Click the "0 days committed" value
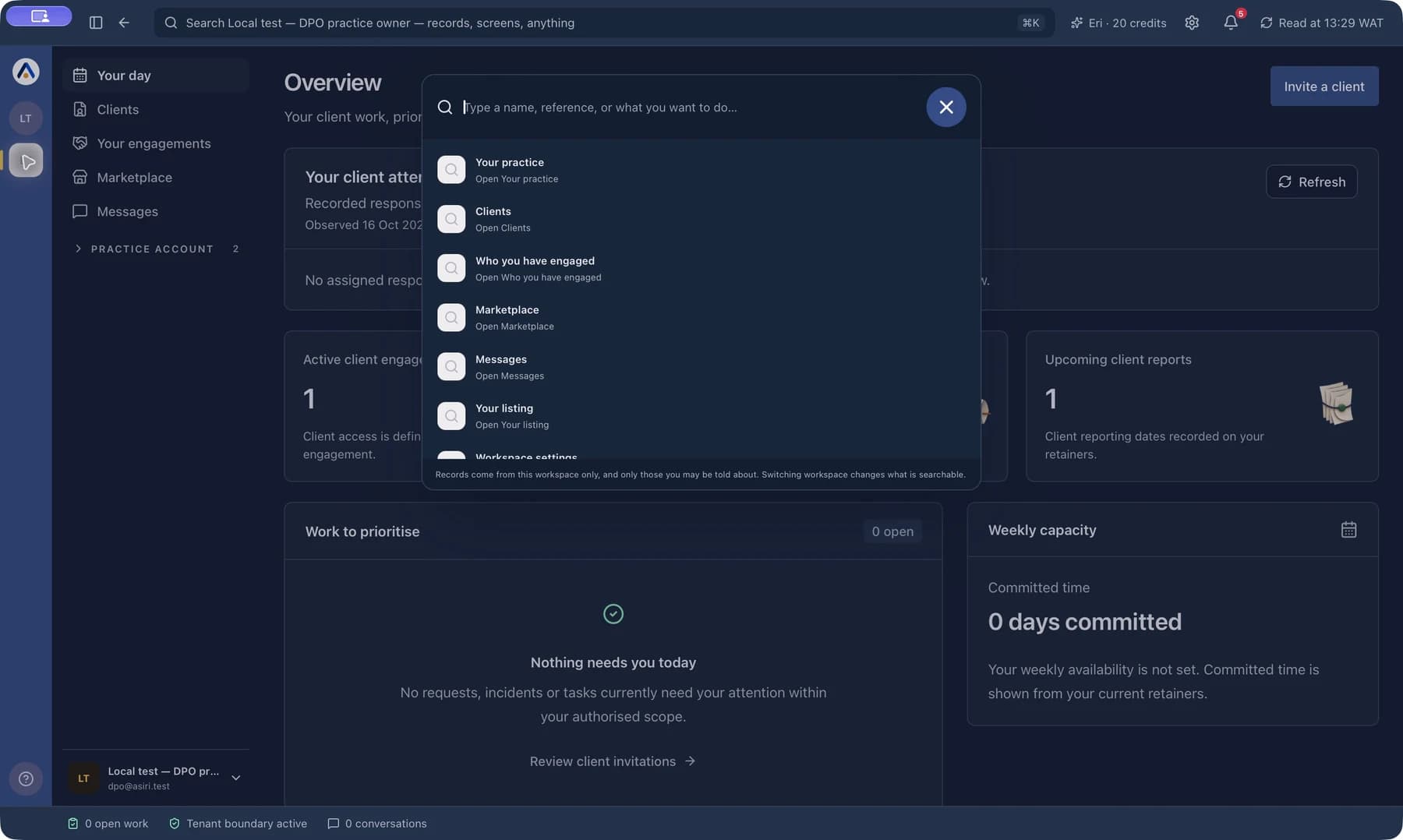The image size is (1403, 840). tap(1084, 622)
